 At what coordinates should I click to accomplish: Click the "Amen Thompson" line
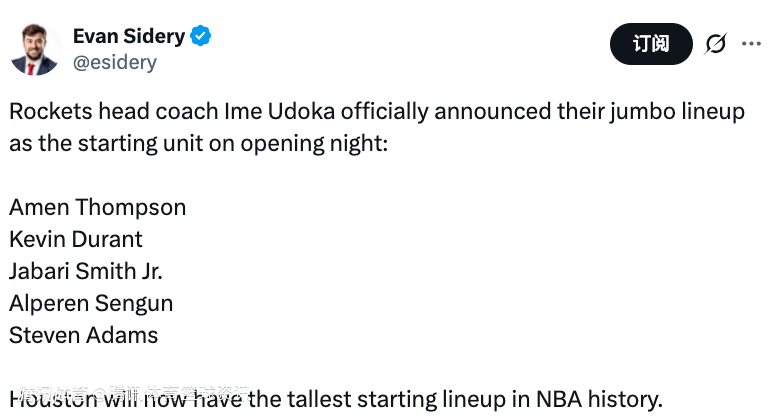(x=97, y=207)
